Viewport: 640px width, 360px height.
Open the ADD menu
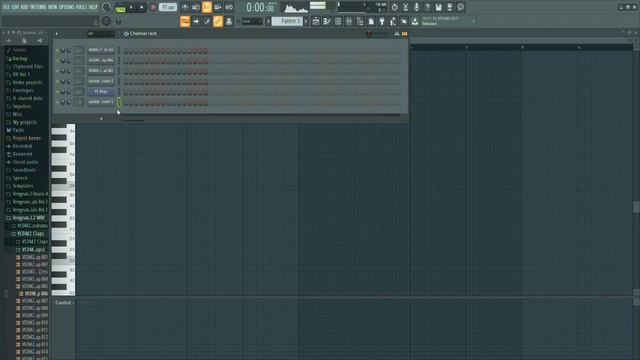(24, 7)
